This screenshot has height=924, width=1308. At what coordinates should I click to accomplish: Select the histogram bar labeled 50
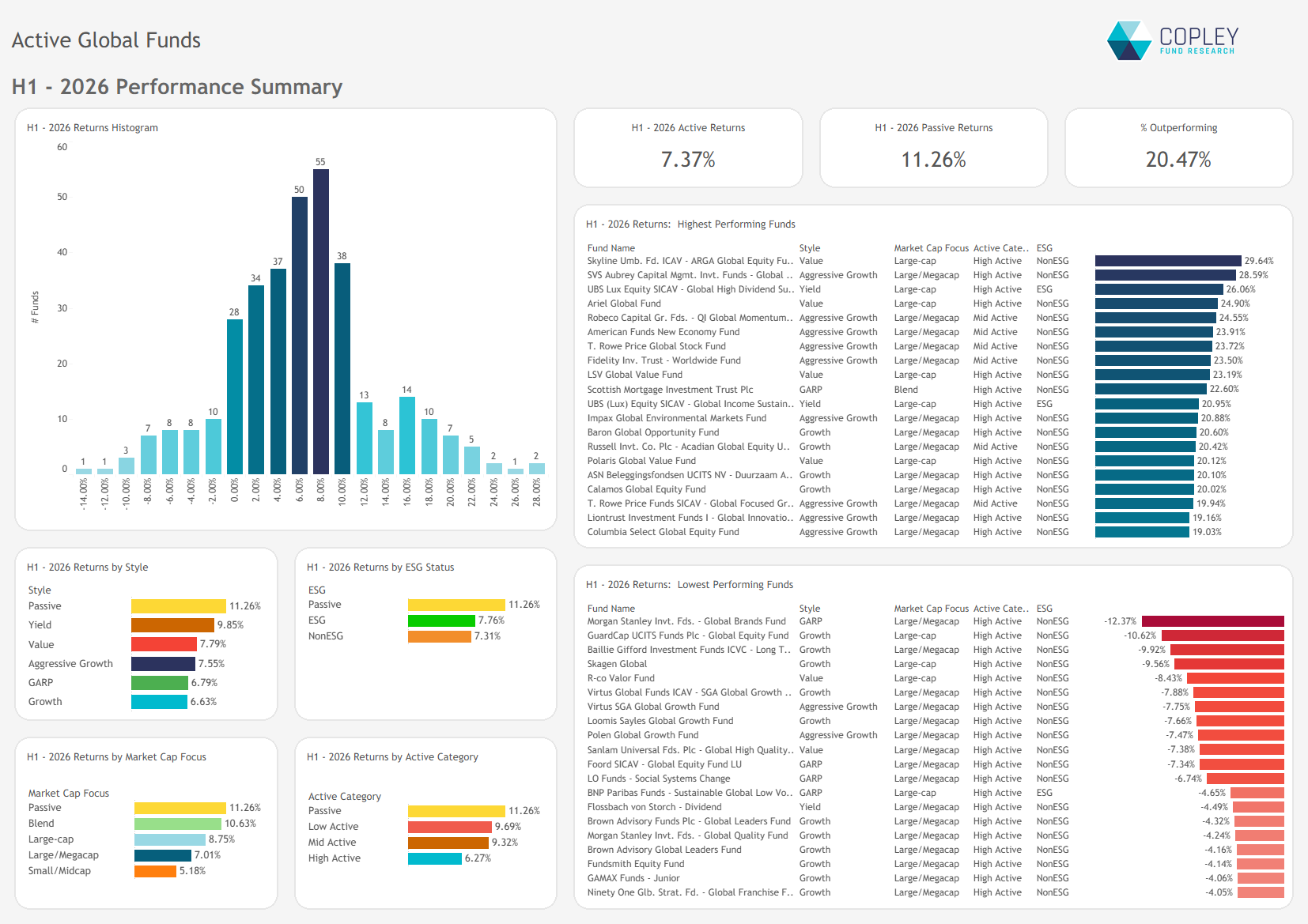click(x=300, y=335)
